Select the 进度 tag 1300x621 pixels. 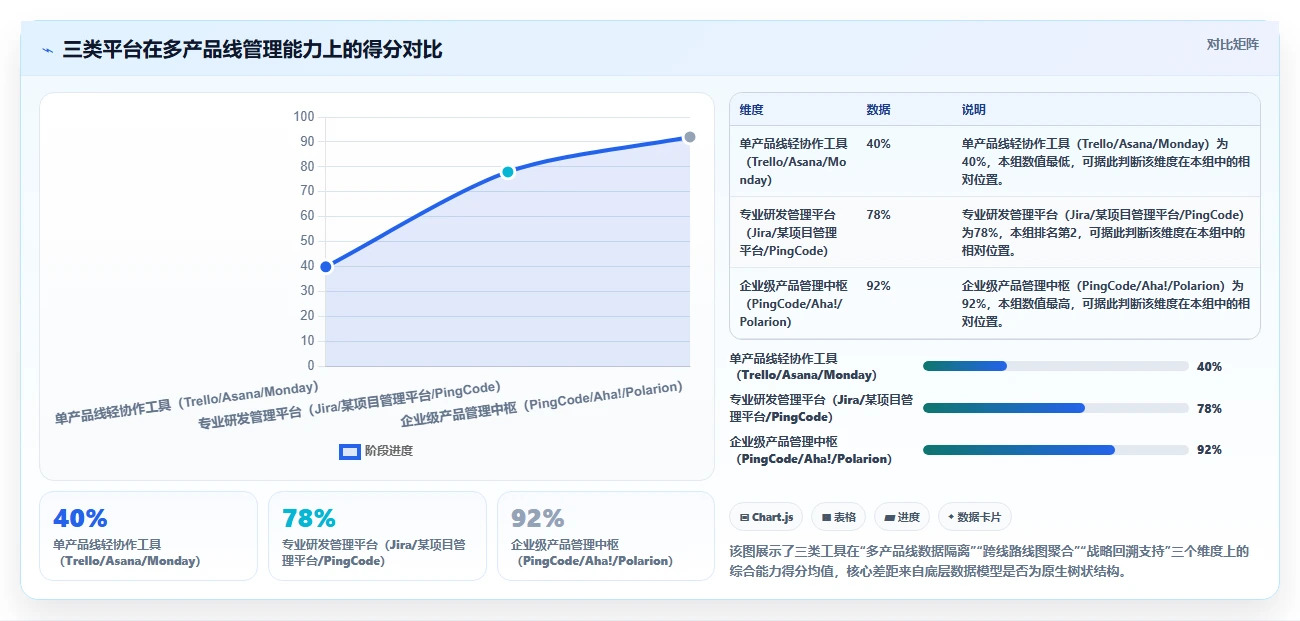pos(901,517)
